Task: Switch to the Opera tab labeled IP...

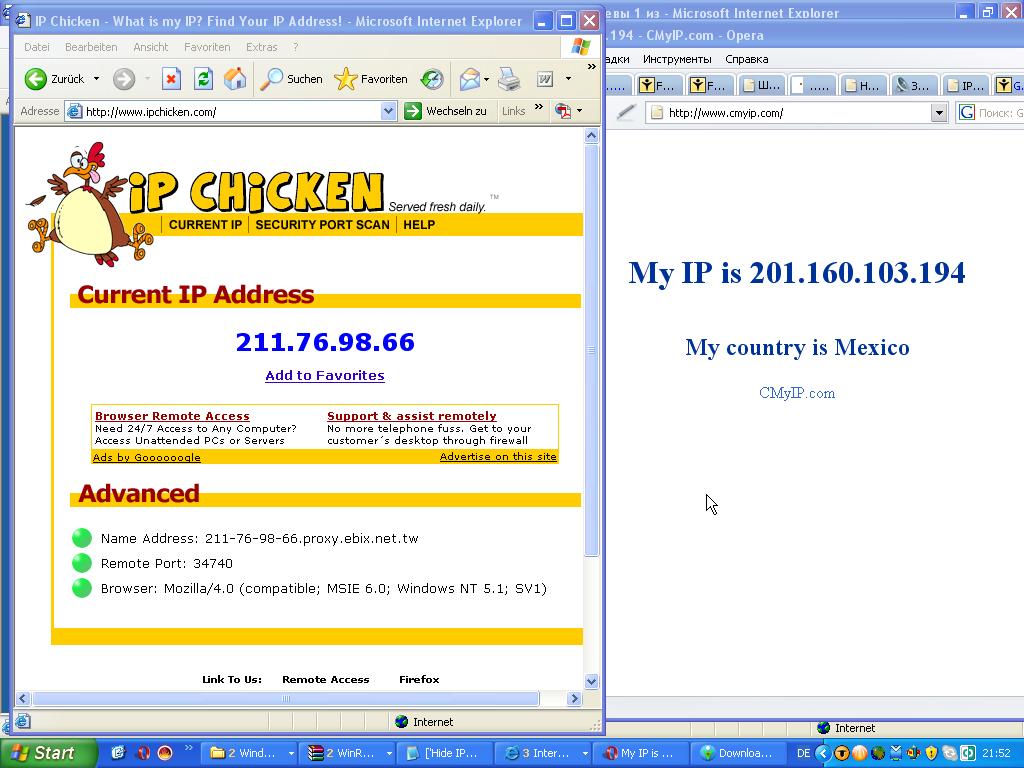Action: tap(965, 85)
